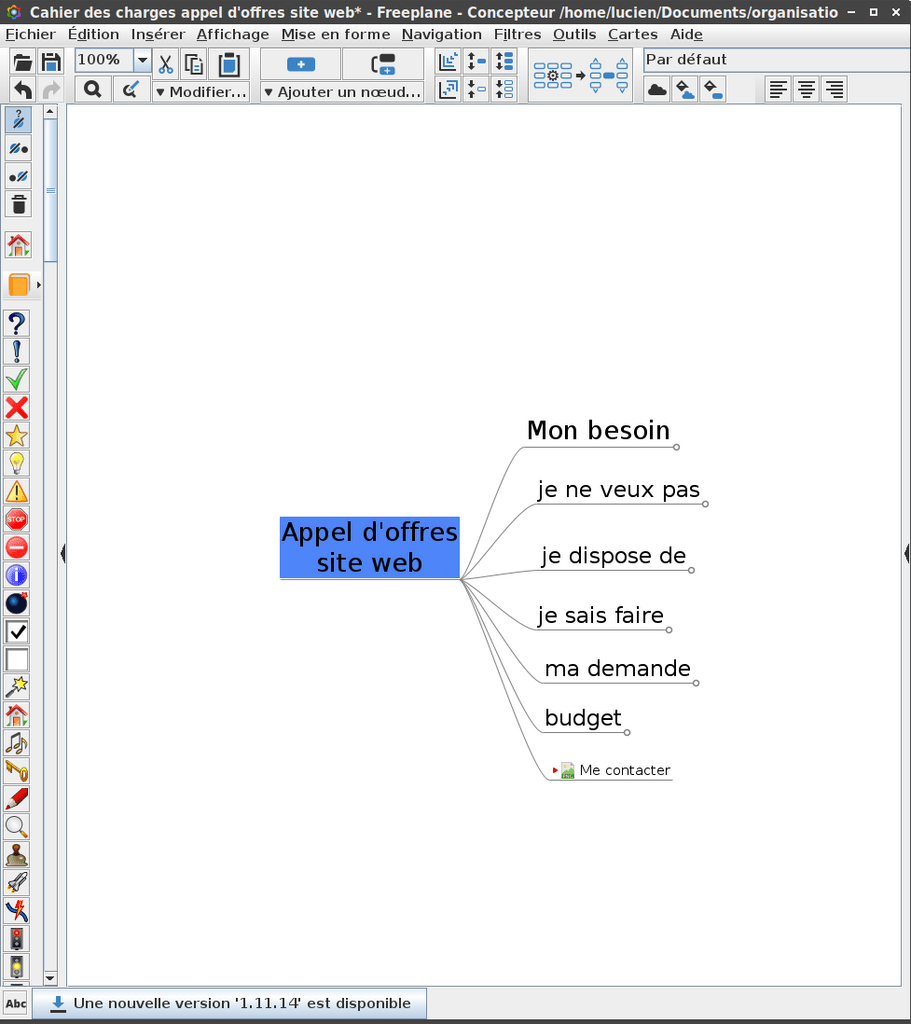The height and width of the screenshot is (1024, 911).
Task: Click the lightning bolt on blue cable icon
Action: pyautogui.click(x=17, y=910)
